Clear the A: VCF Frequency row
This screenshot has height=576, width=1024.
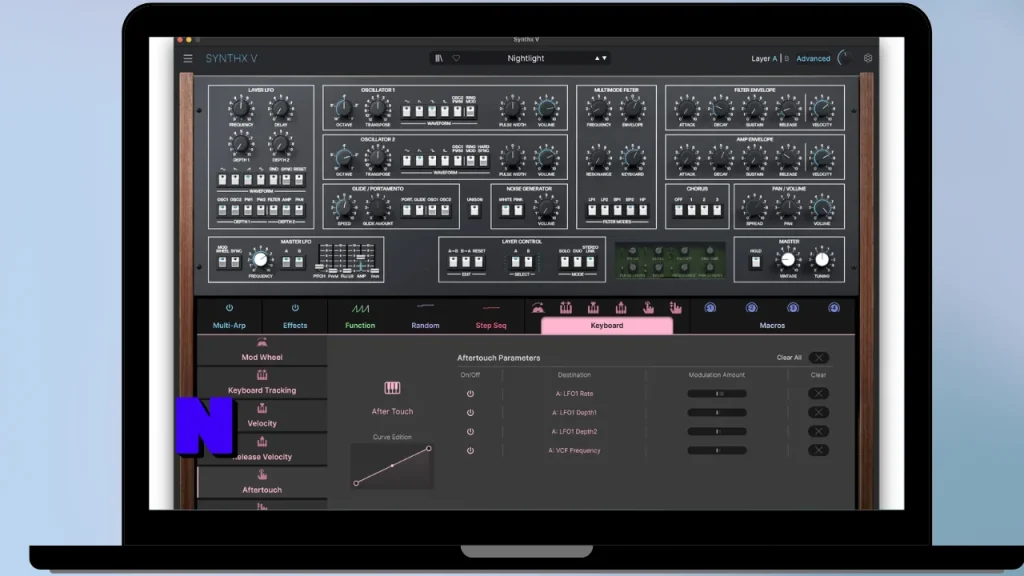tap(818, 450)
